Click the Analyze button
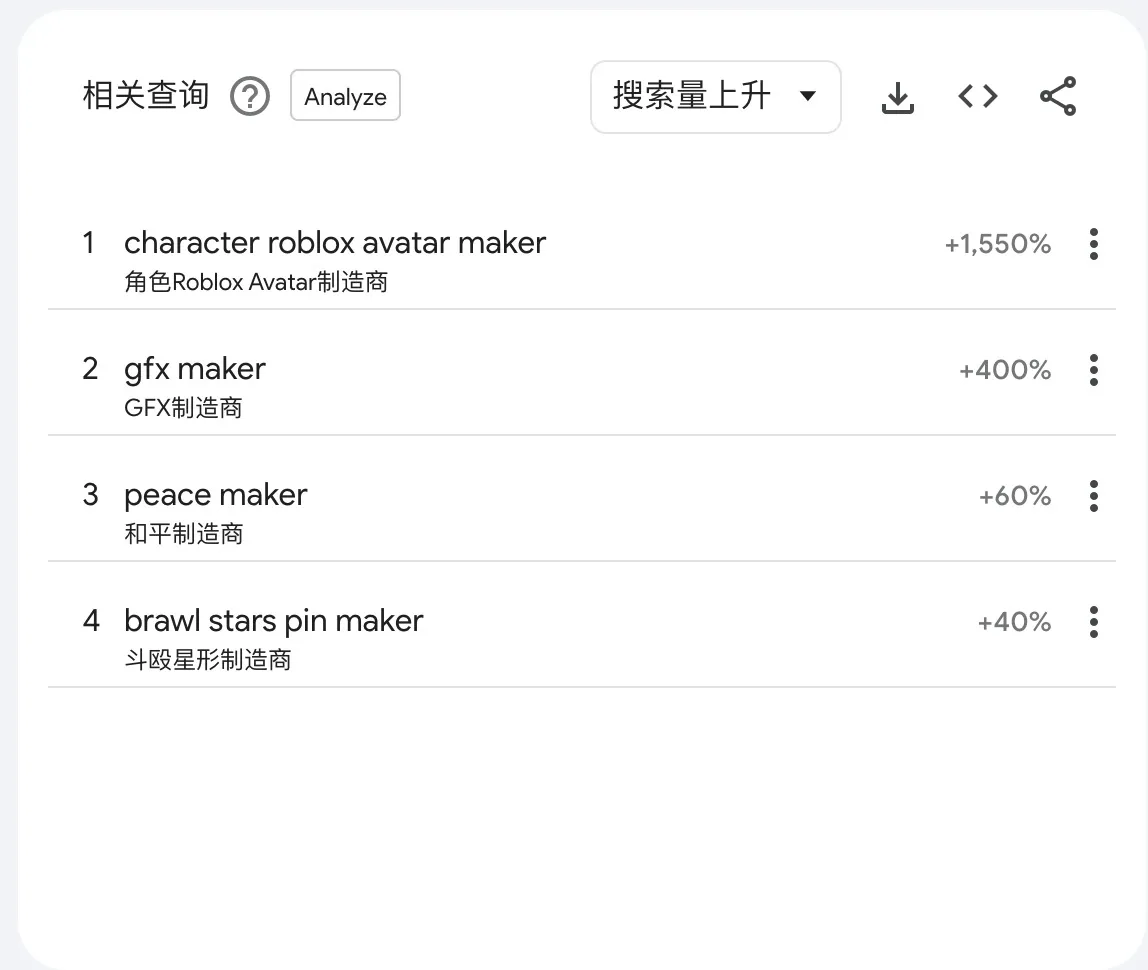The height and width of the screenshot is (970, 1148). coord(345,96)
